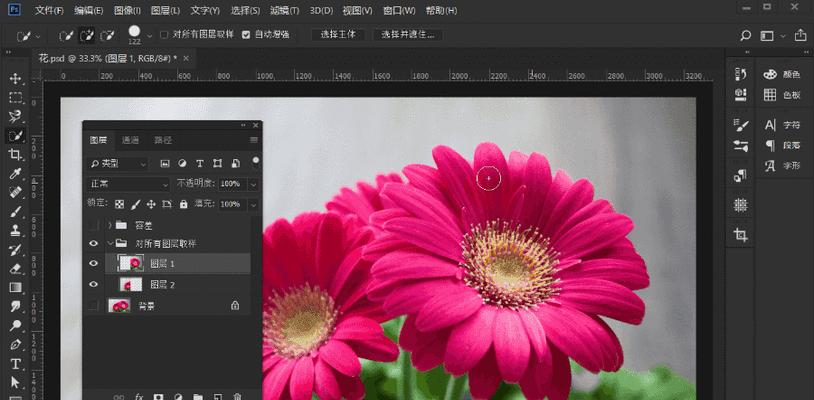Screen dimensions: 814x400
Task: Filter layers by pixel layer icon
Action: pyautogui.click(x=165, y=163)
